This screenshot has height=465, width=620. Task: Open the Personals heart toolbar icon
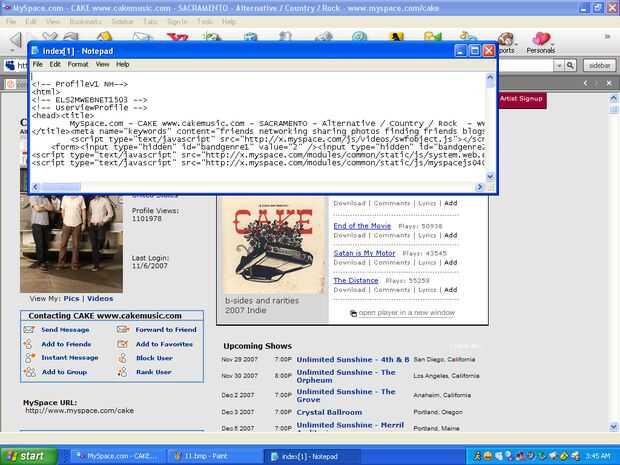point(541,39)
